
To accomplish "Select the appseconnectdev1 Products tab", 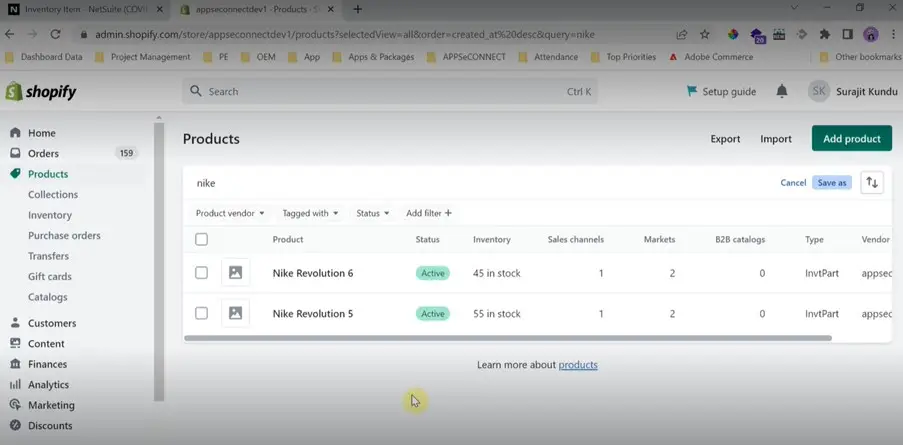I will pos(257,9).
